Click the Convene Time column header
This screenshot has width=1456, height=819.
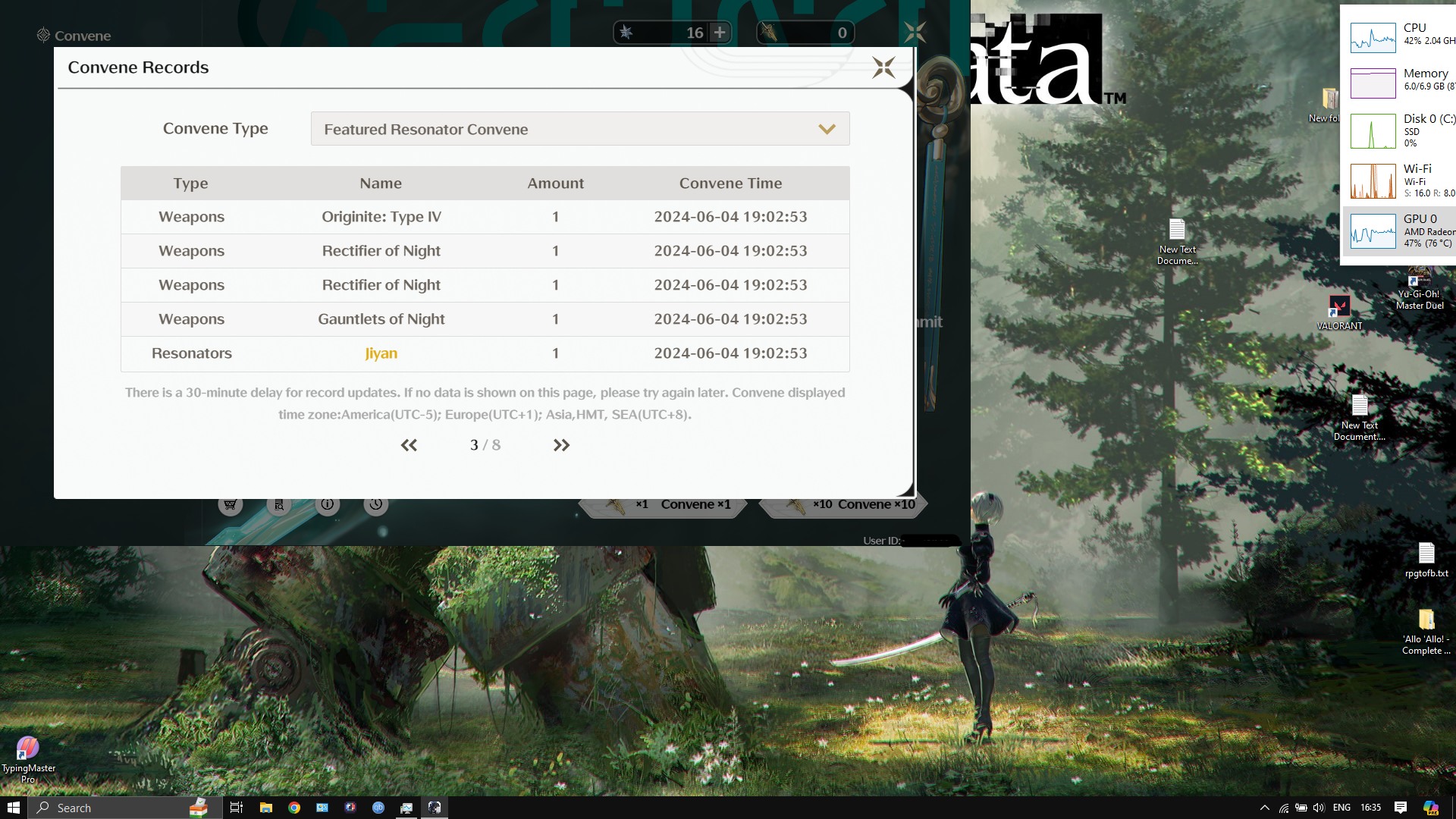pos(730,184)
